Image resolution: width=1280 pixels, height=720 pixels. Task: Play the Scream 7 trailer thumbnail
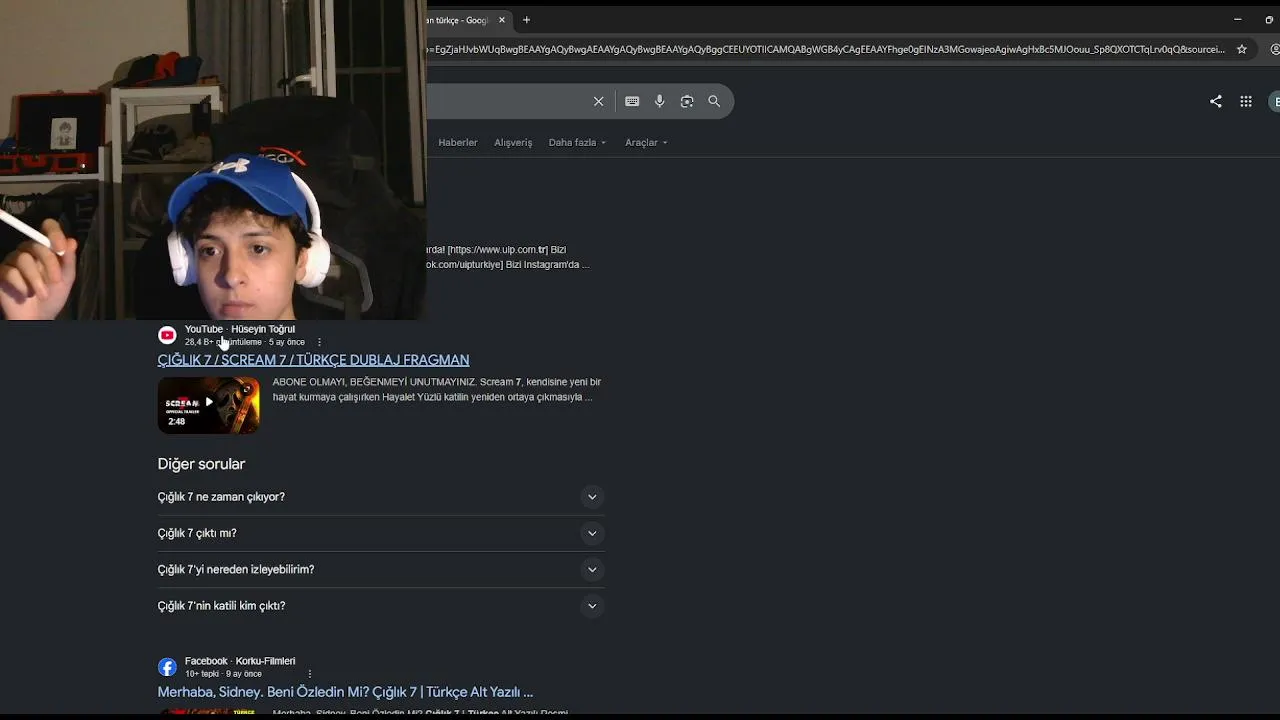pyautogui.click(x=208, y=405)
